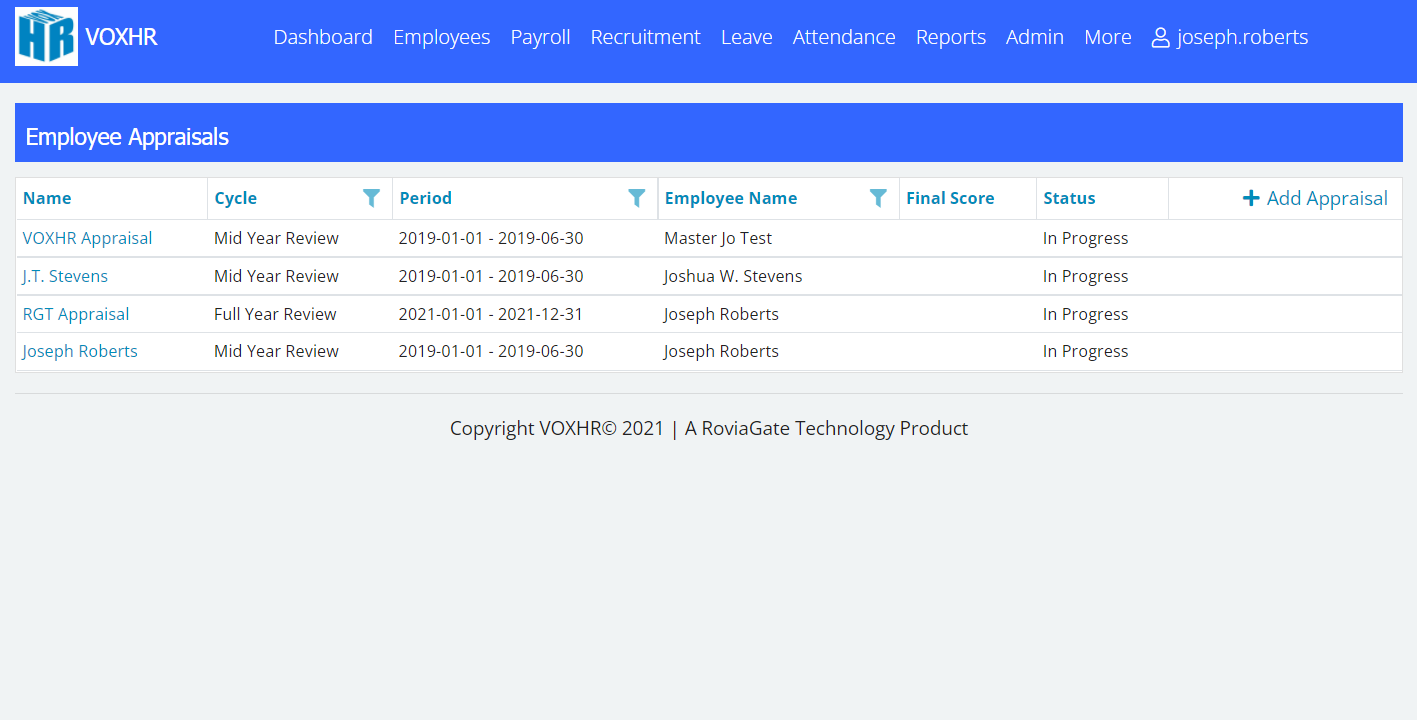Click Mid Year Review in VOXHR Appraisal row
Screen dimensions: 1417x720
[x=276, y=238]
